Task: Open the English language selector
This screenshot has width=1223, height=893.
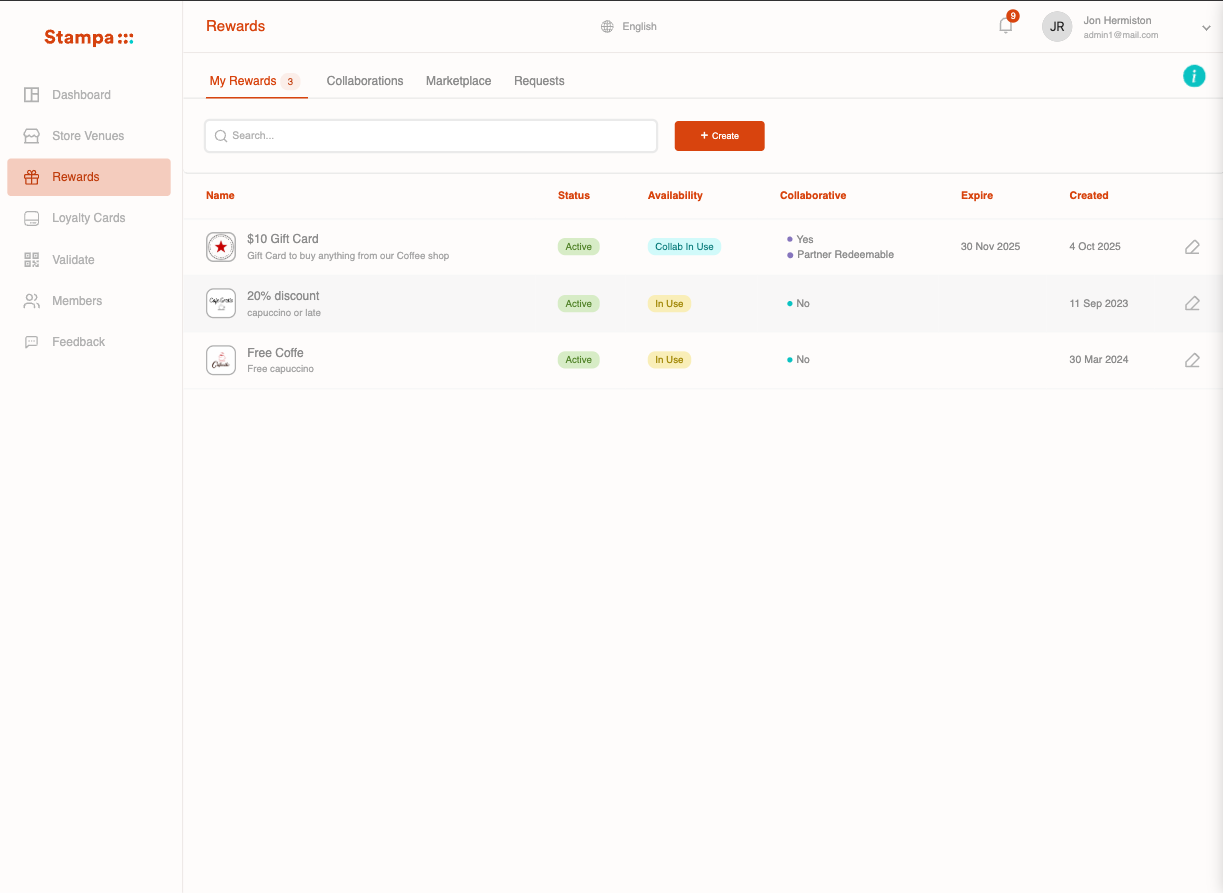Action: (639, 26)
